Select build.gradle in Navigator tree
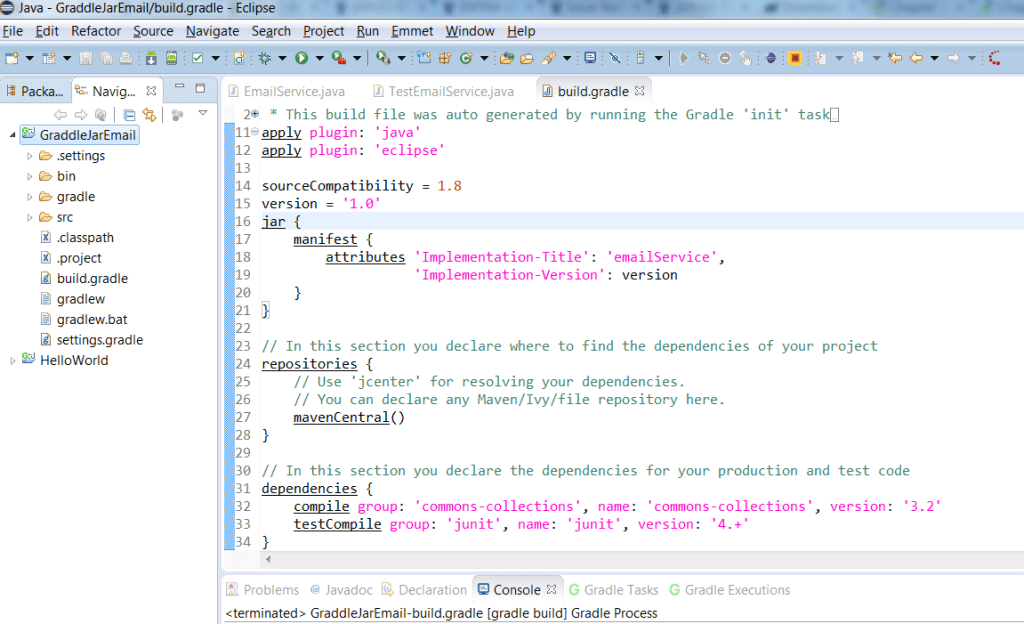The image size is (1024, 624). (x=92, y=279)
